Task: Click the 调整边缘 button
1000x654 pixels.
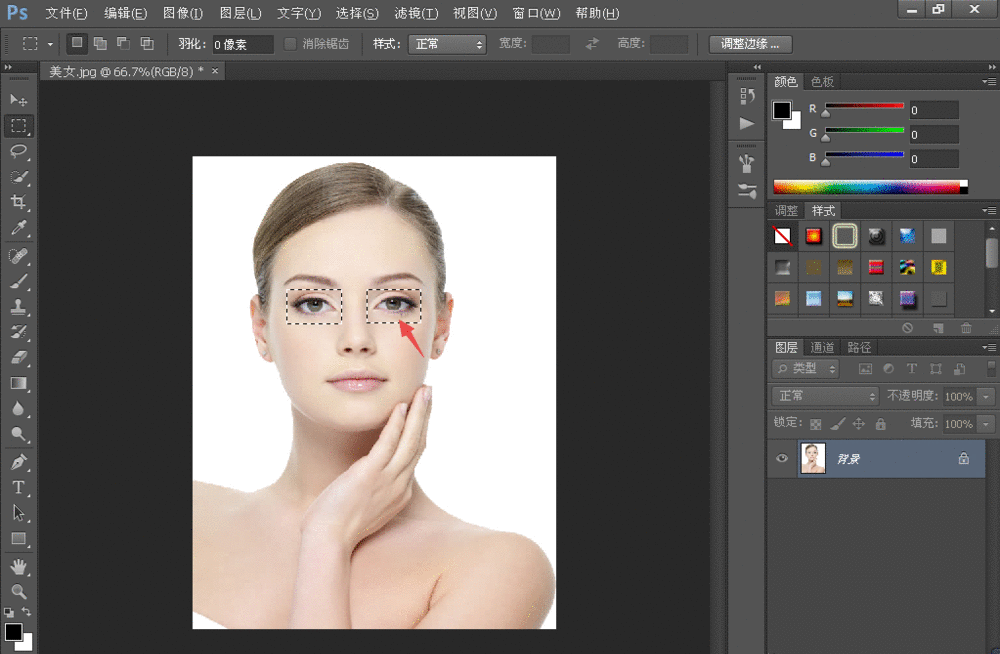Action: (750, 44)
